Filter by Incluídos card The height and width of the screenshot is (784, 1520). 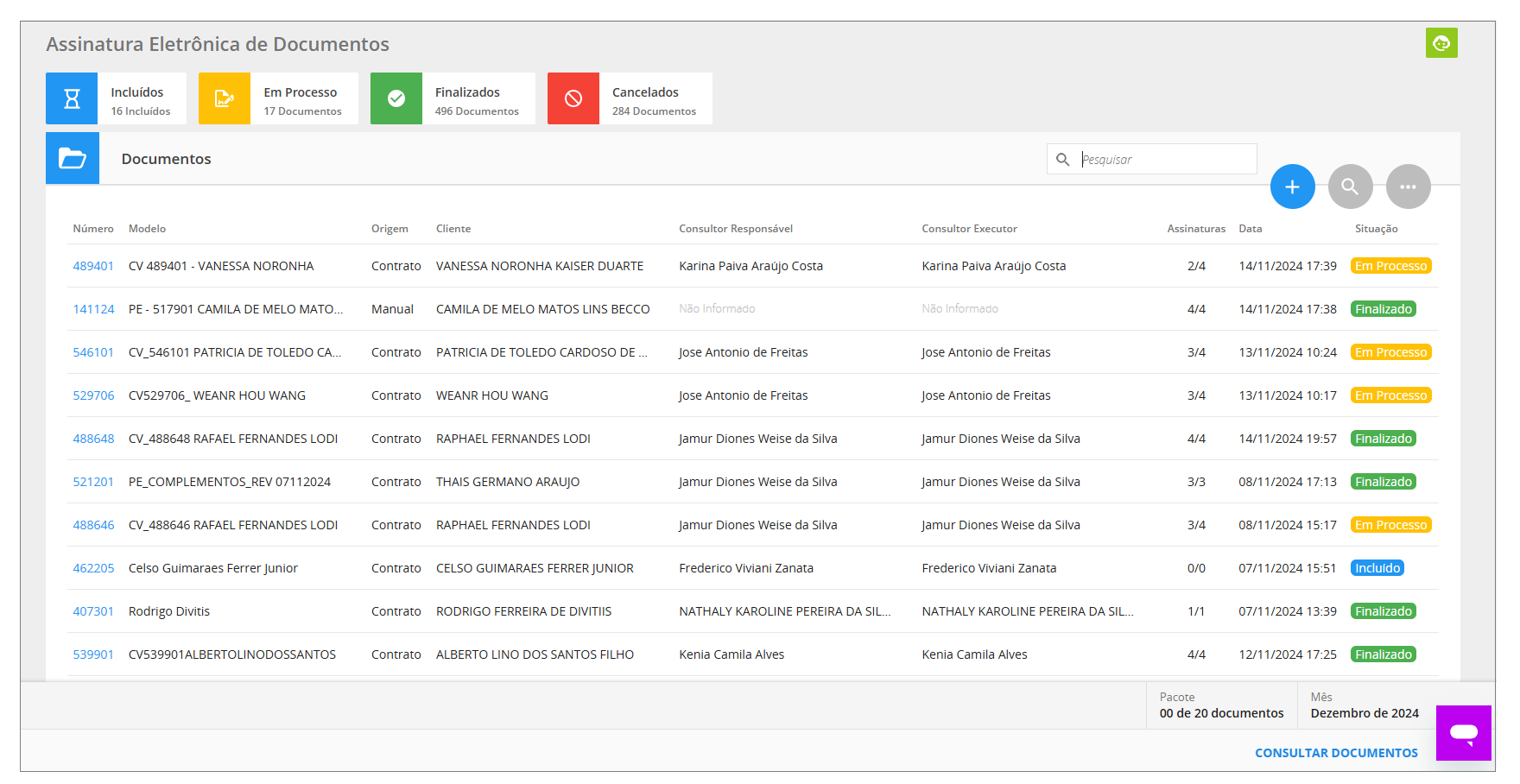(116, 98)
